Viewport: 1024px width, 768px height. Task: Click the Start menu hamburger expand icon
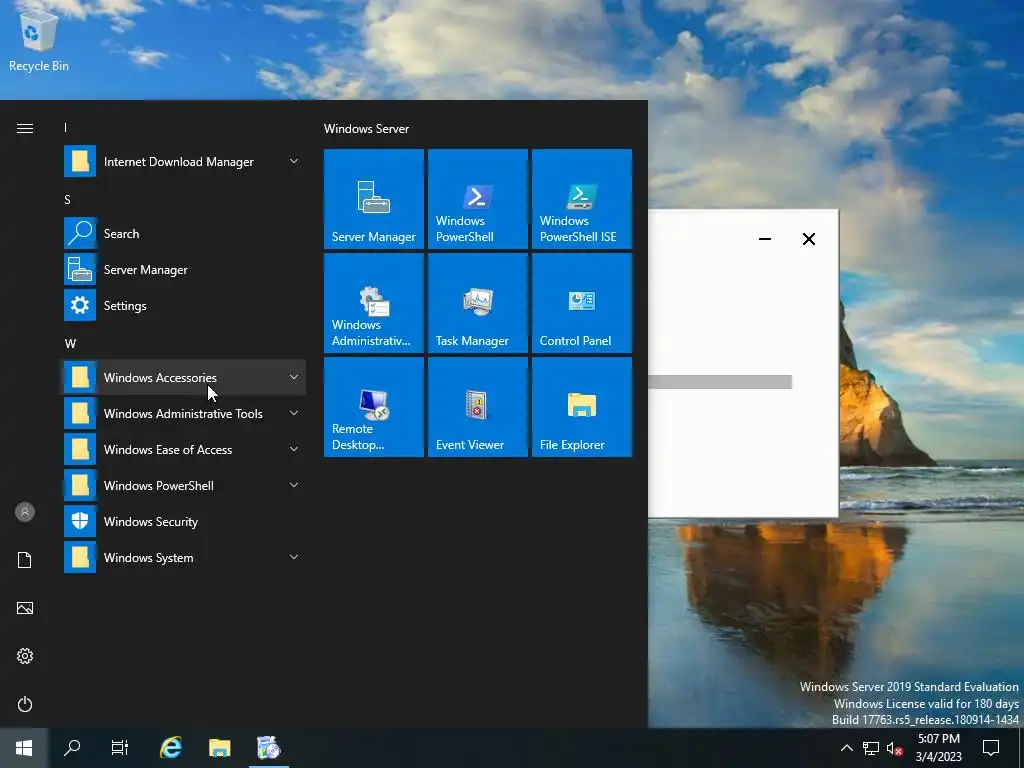coord(25,129)
